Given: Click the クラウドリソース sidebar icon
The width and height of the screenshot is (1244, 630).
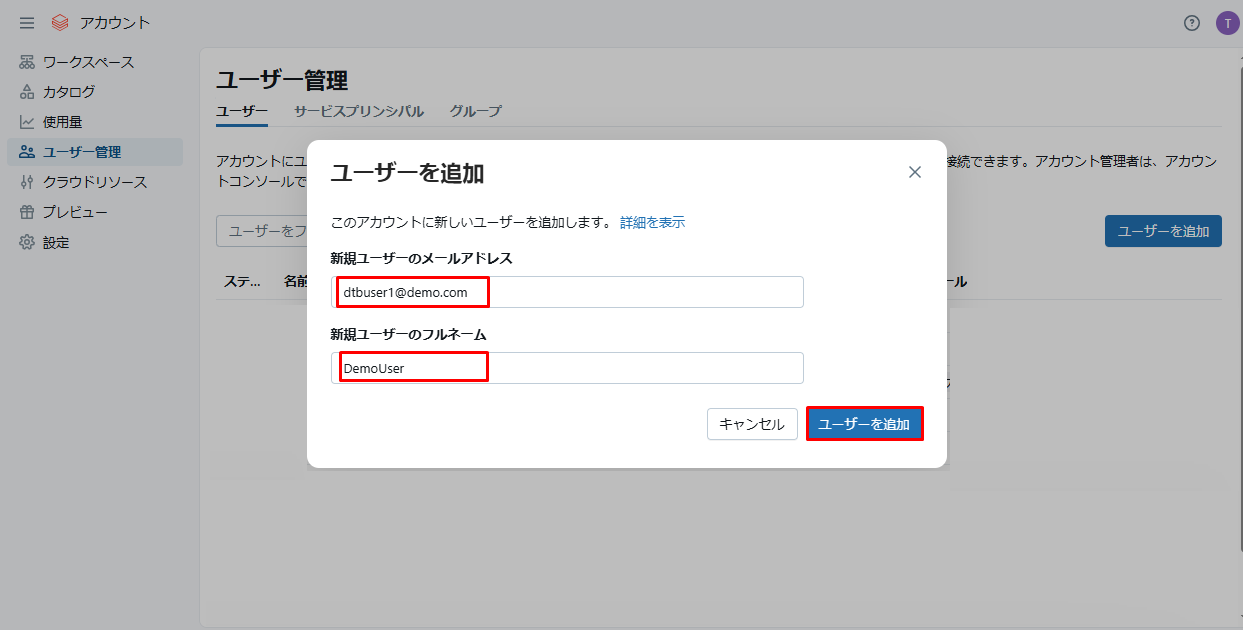Looking at the screenshot, I should (x=27, y=182).
